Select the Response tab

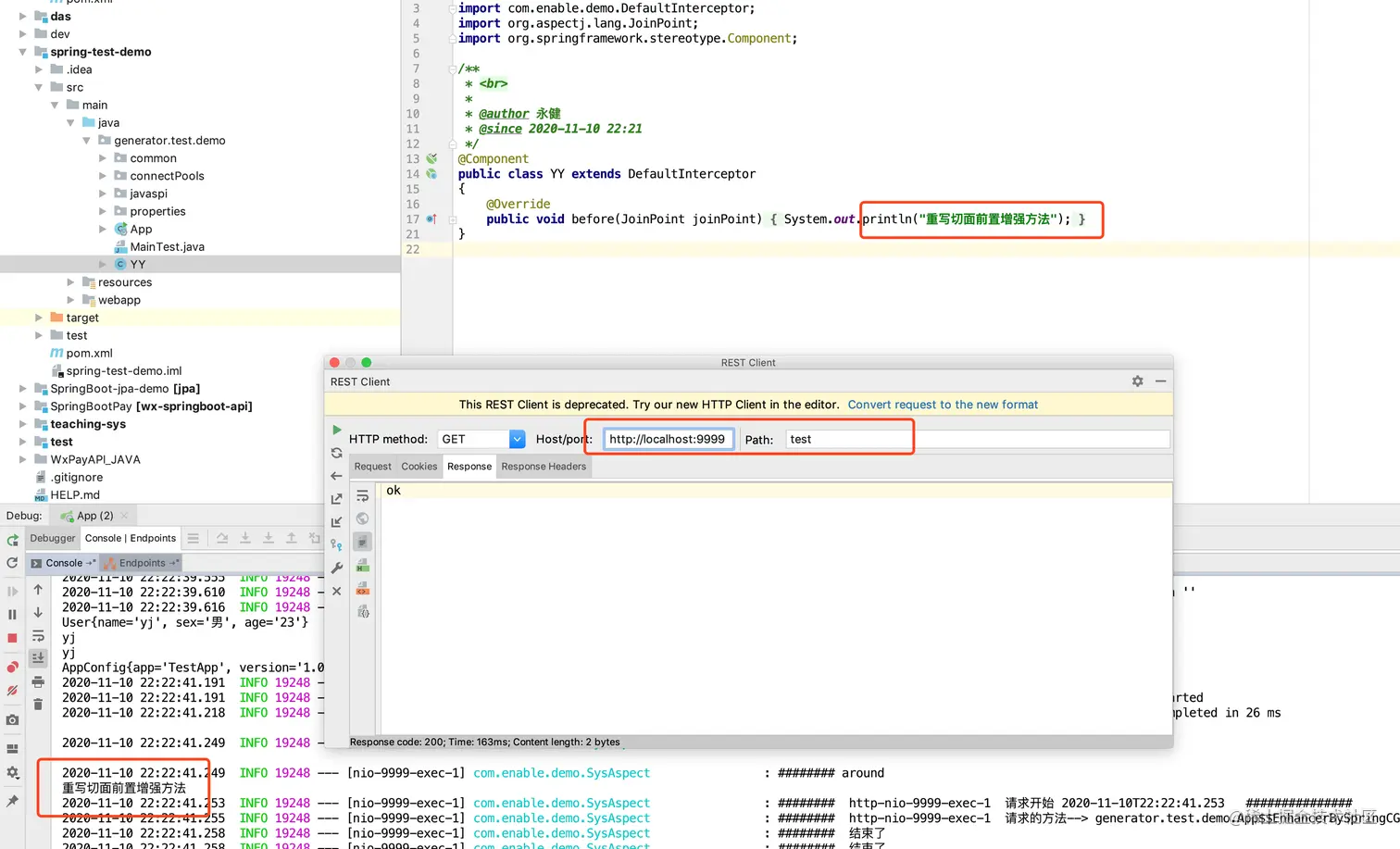coord(469,467)
